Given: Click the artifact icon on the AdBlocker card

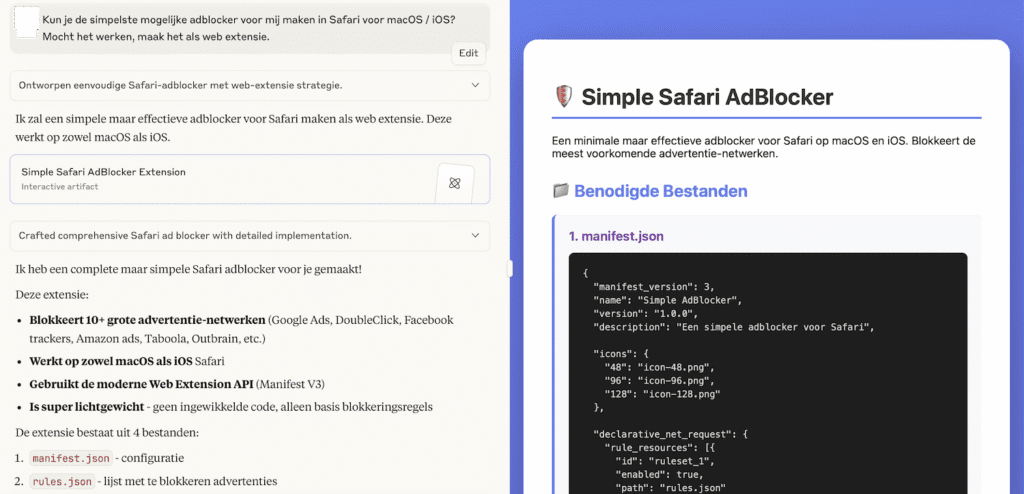Looking at the screenshot, I should coord(455,181).
